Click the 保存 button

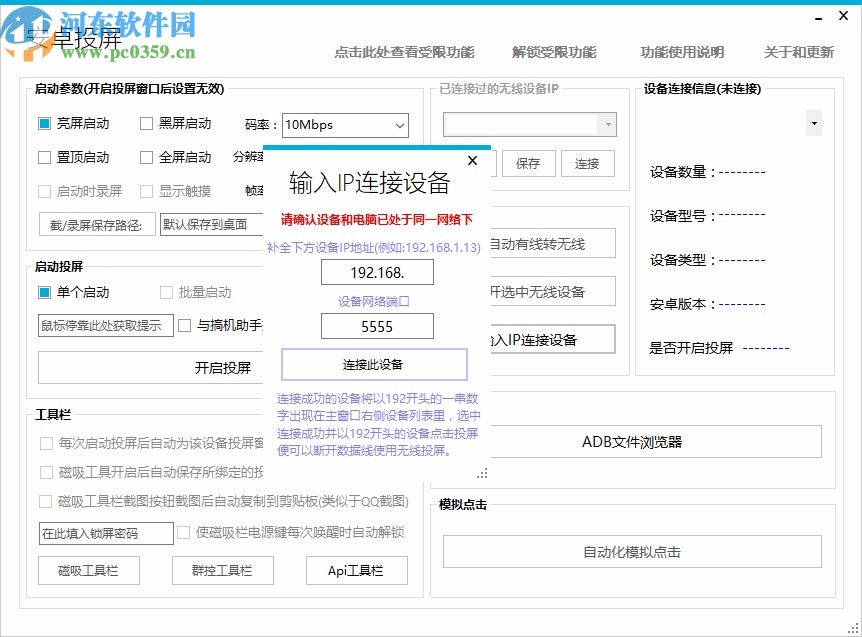coord(529,163)
